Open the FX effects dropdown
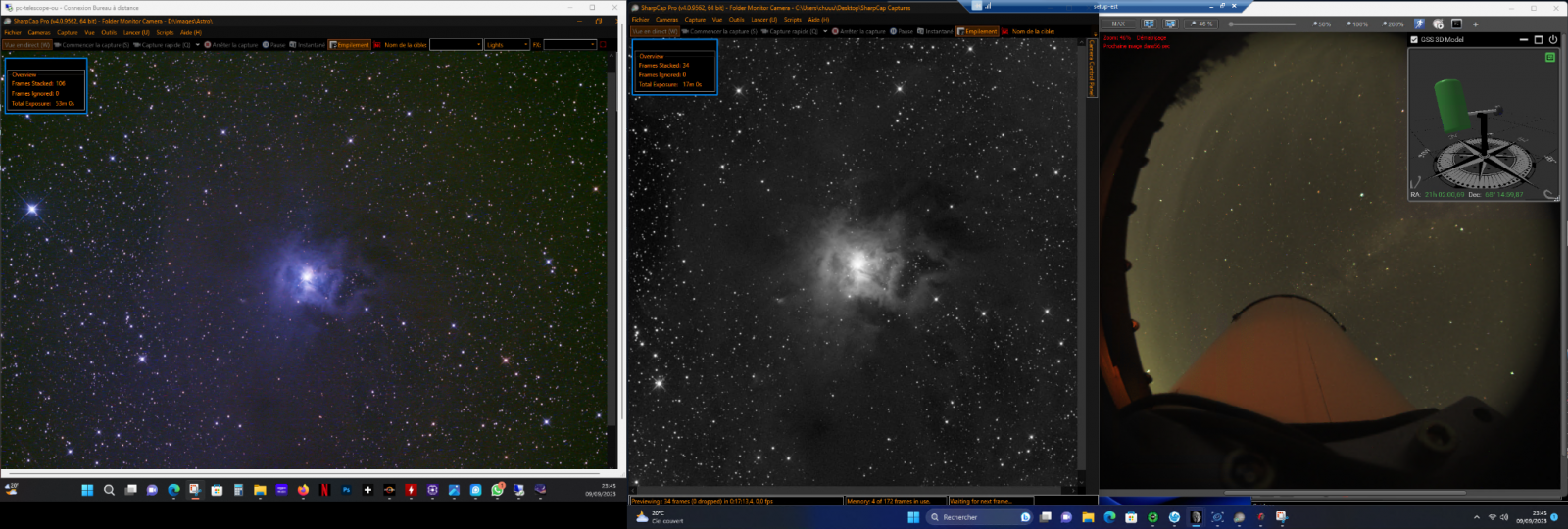Image resolution: width=1568 pixels, height=529 pixels. (x=570, y=45)
